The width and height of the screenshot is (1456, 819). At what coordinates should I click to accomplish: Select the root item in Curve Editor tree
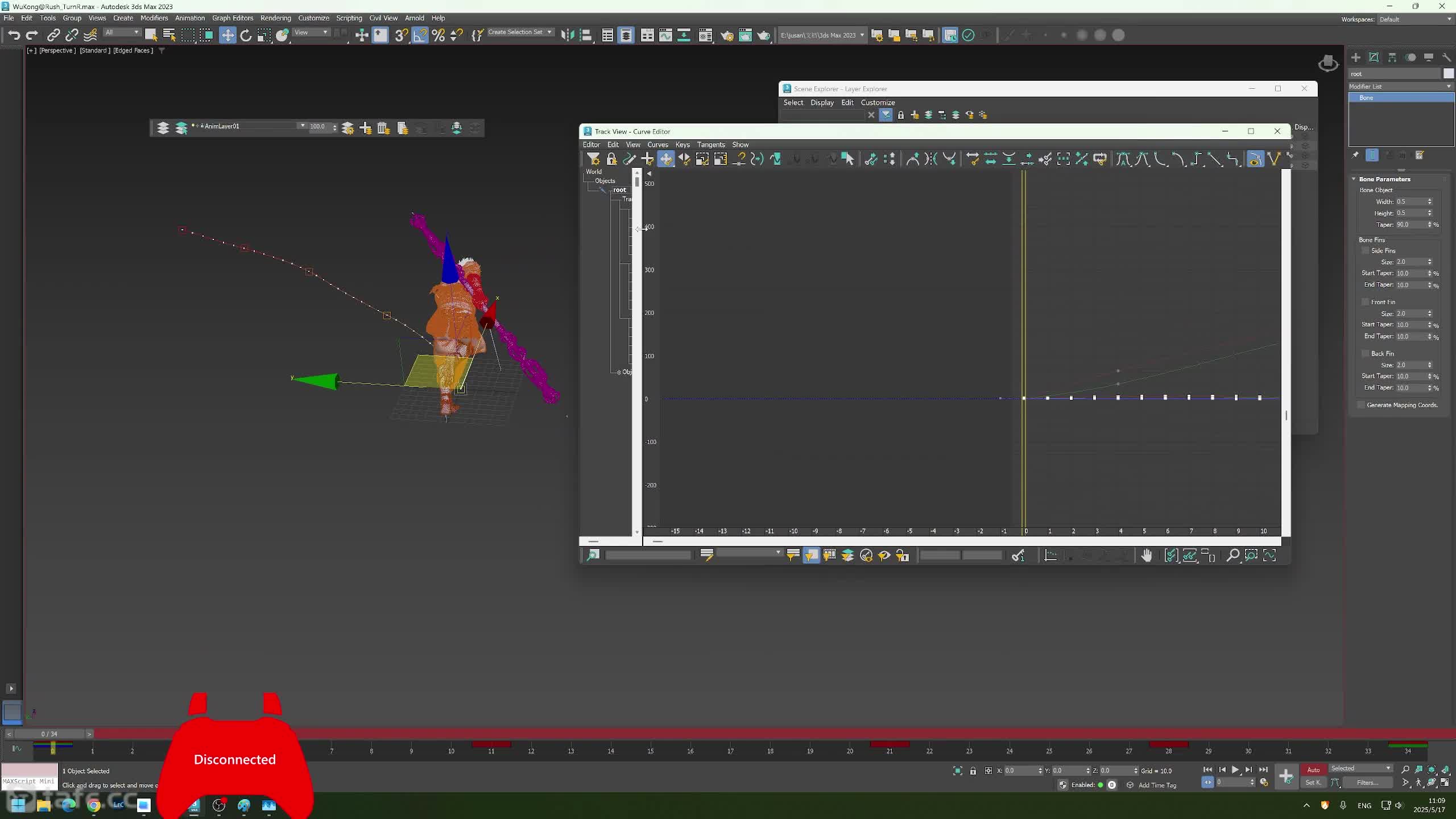click(619, 190)
